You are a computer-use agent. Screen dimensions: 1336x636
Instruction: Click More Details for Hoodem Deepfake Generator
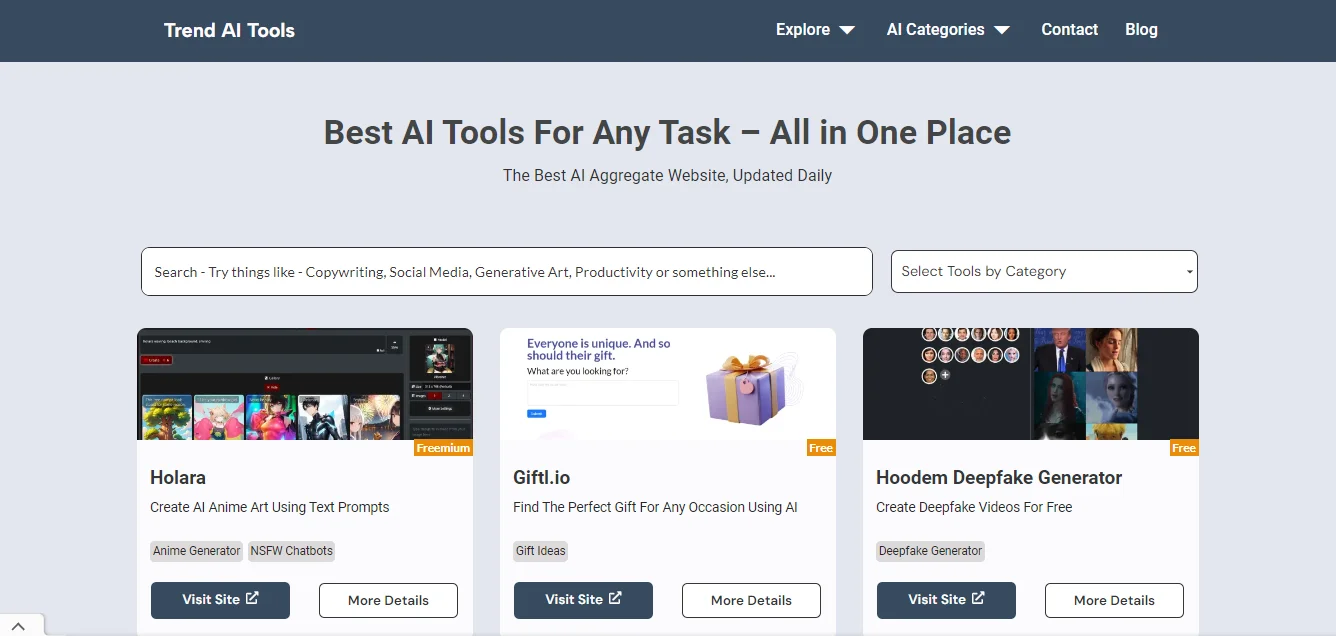(x=1114, y=600)
